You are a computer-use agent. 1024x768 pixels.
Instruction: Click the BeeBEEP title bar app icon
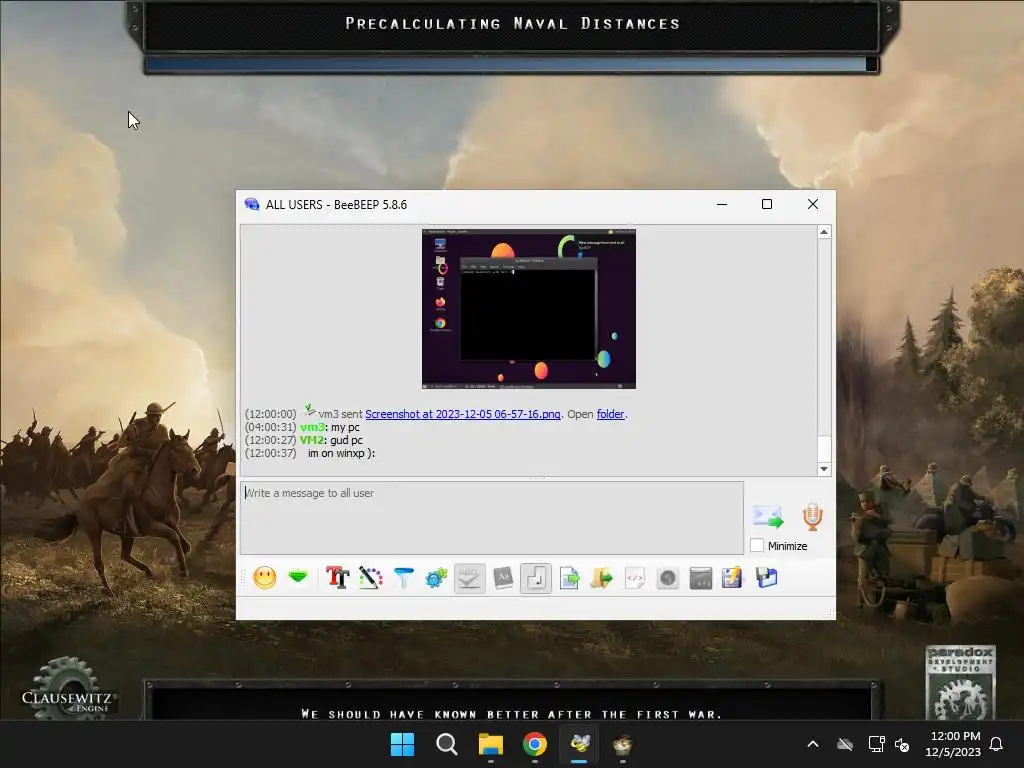(x=251, y=204)
